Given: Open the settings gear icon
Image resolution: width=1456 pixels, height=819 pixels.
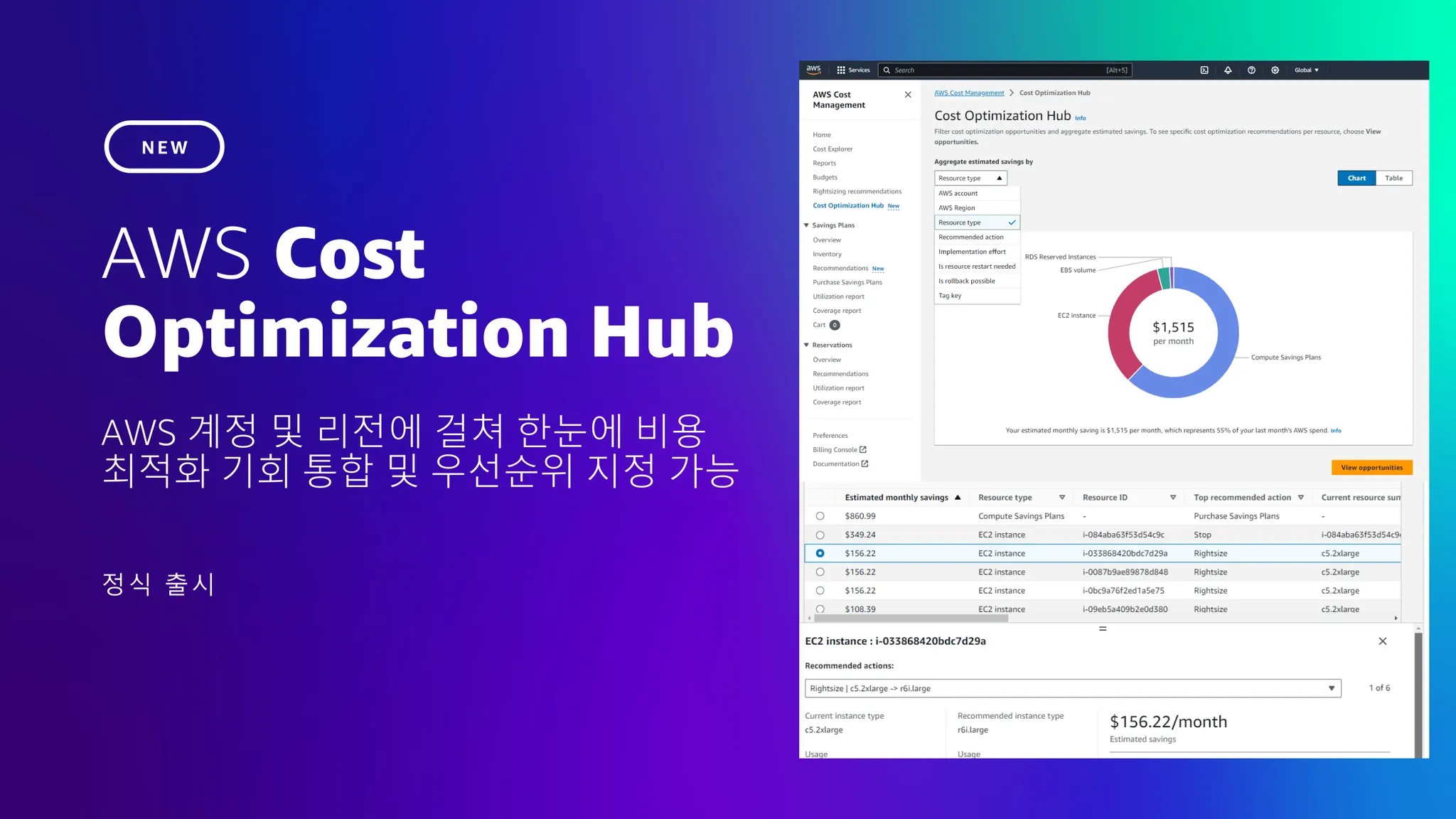Looking at the screenshot, I should pos(1275,70).
